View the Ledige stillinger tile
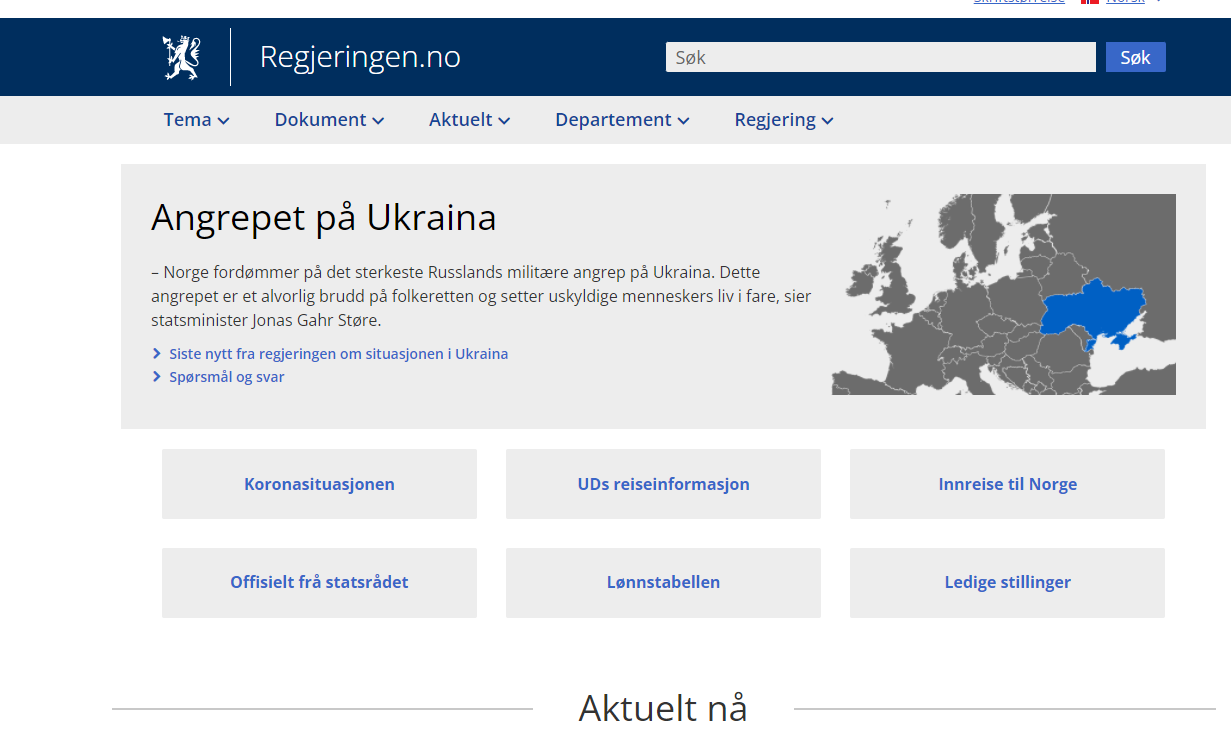This screenshot has width=1231, height=740. pos(1008,582)
